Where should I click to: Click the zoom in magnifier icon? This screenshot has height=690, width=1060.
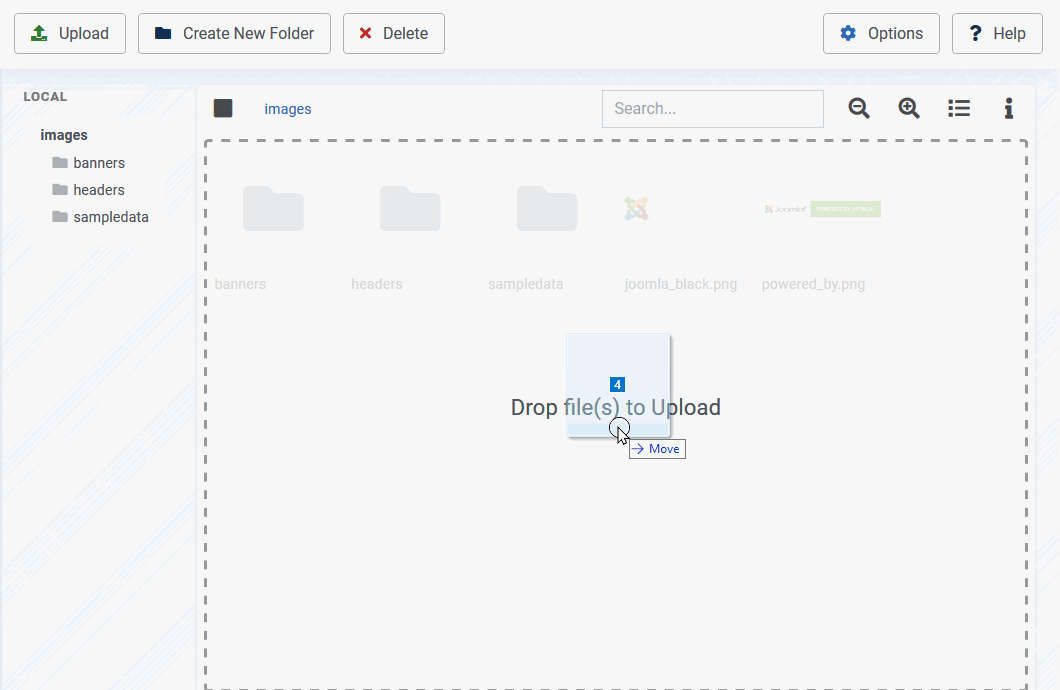[909, 108]
